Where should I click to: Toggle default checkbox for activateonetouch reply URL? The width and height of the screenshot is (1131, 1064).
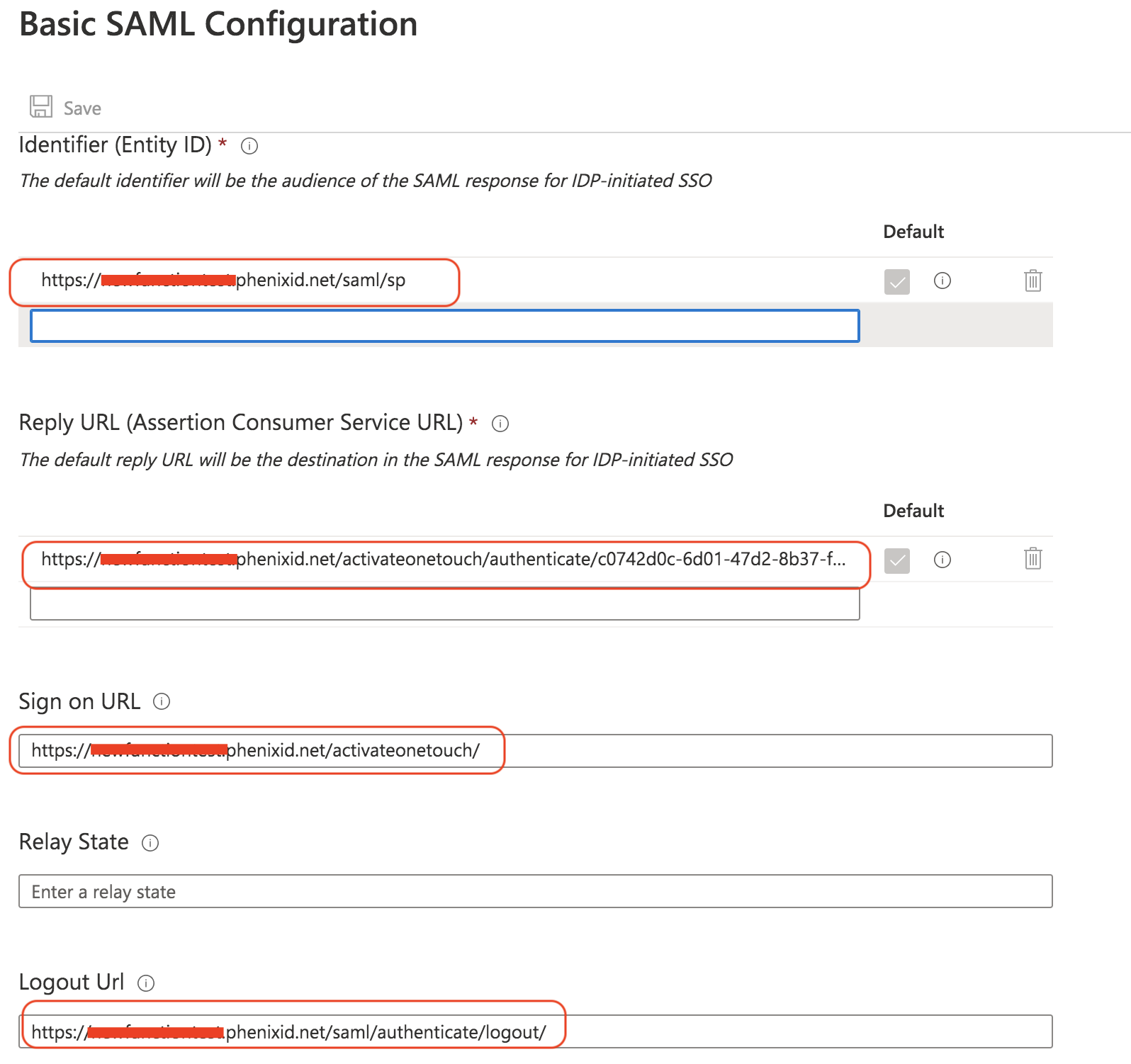pyautogui.click(x=896, y=560)
